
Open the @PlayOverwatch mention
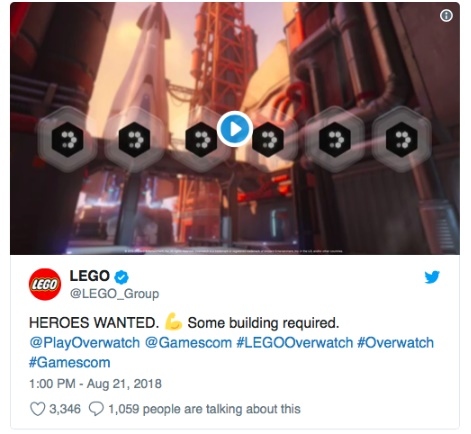point(85,343)
